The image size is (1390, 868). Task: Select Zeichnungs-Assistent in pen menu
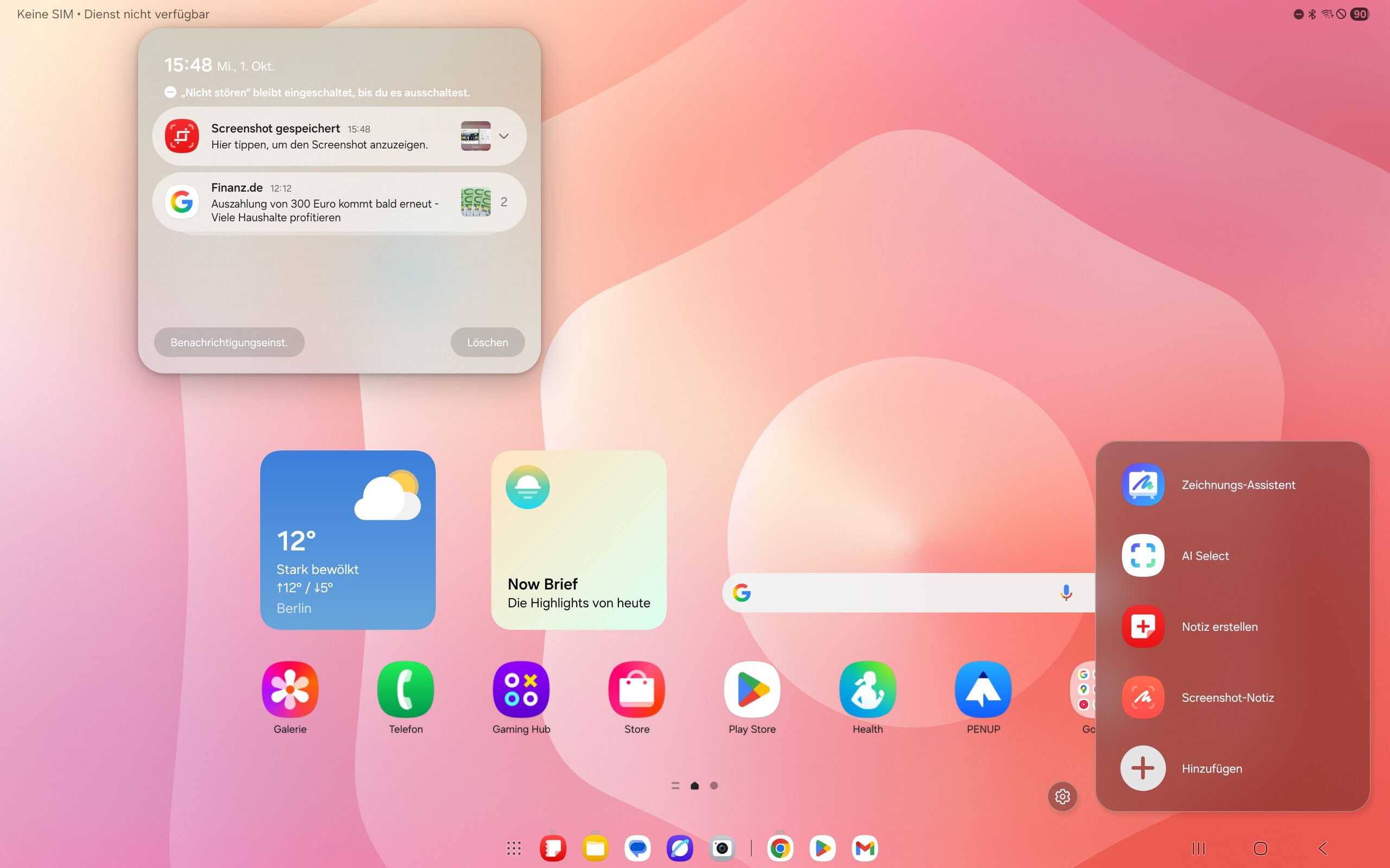coord(1237,485)
